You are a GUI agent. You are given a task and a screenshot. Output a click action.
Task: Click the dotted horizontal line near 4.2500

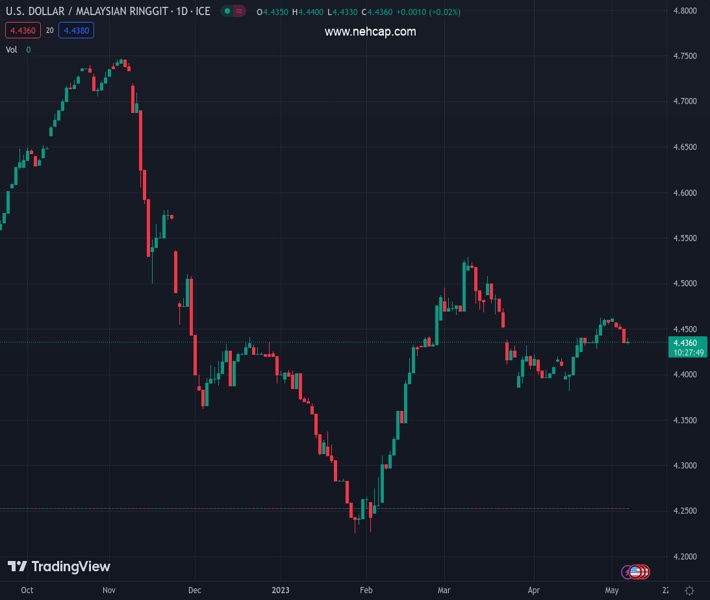pyautogui.click(x=200, y=509)
